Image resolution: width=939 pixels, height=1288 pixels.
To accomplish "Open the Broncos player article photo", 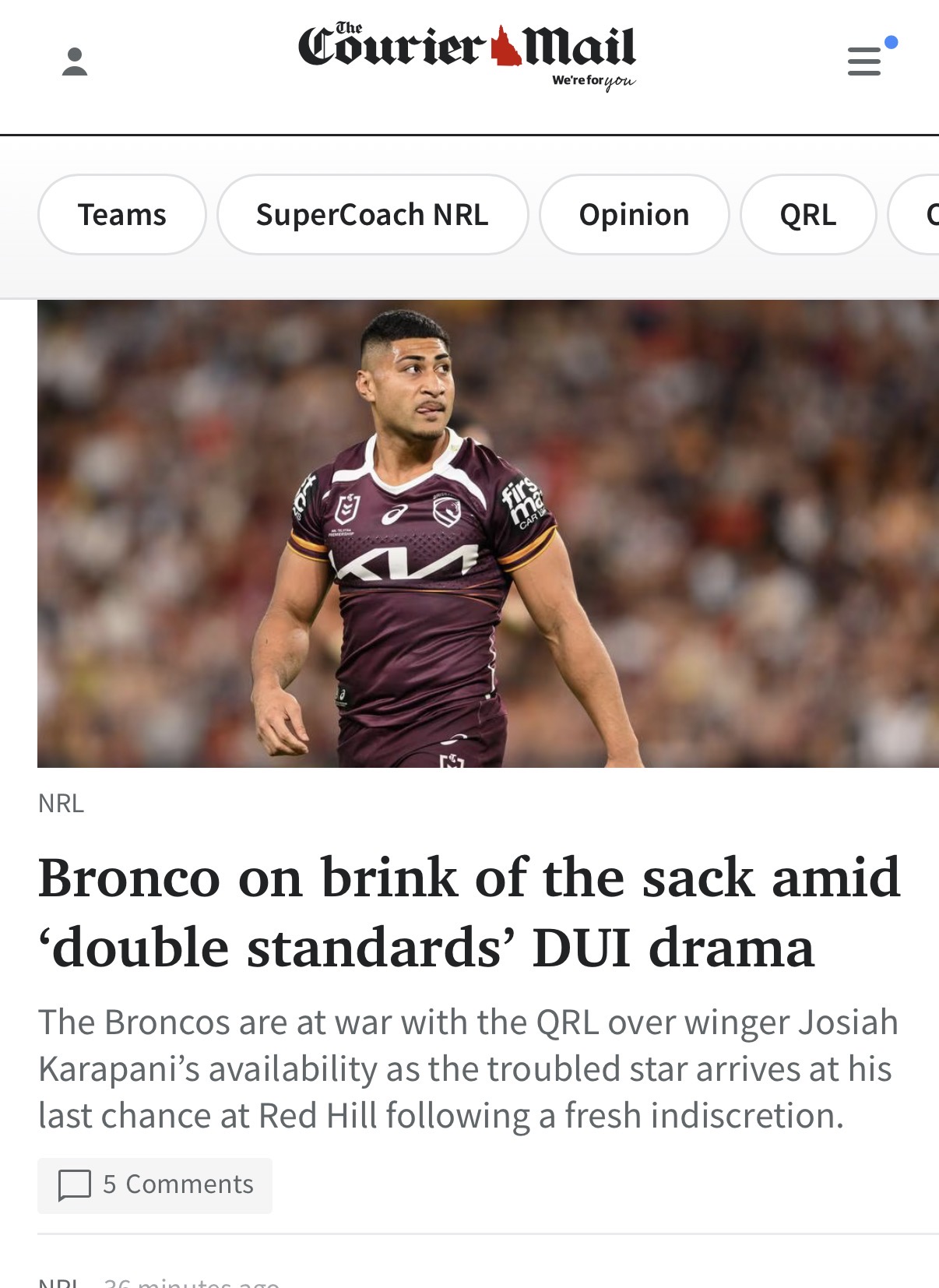I will click(x=488, y=533).
